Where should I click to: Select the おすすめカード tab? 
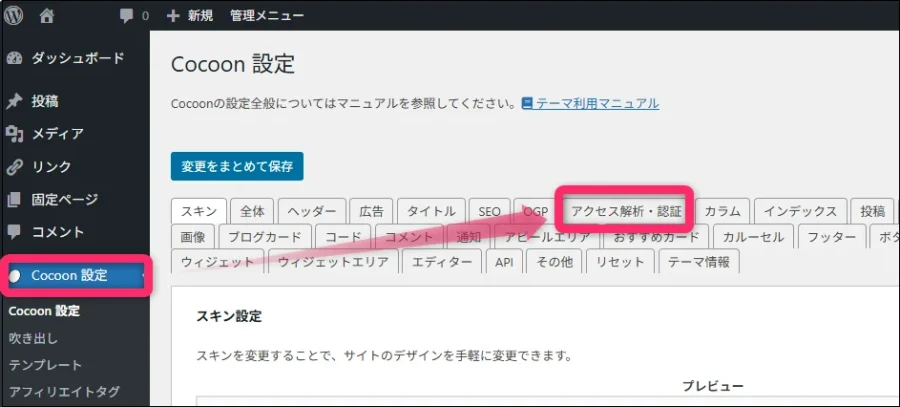655,237
